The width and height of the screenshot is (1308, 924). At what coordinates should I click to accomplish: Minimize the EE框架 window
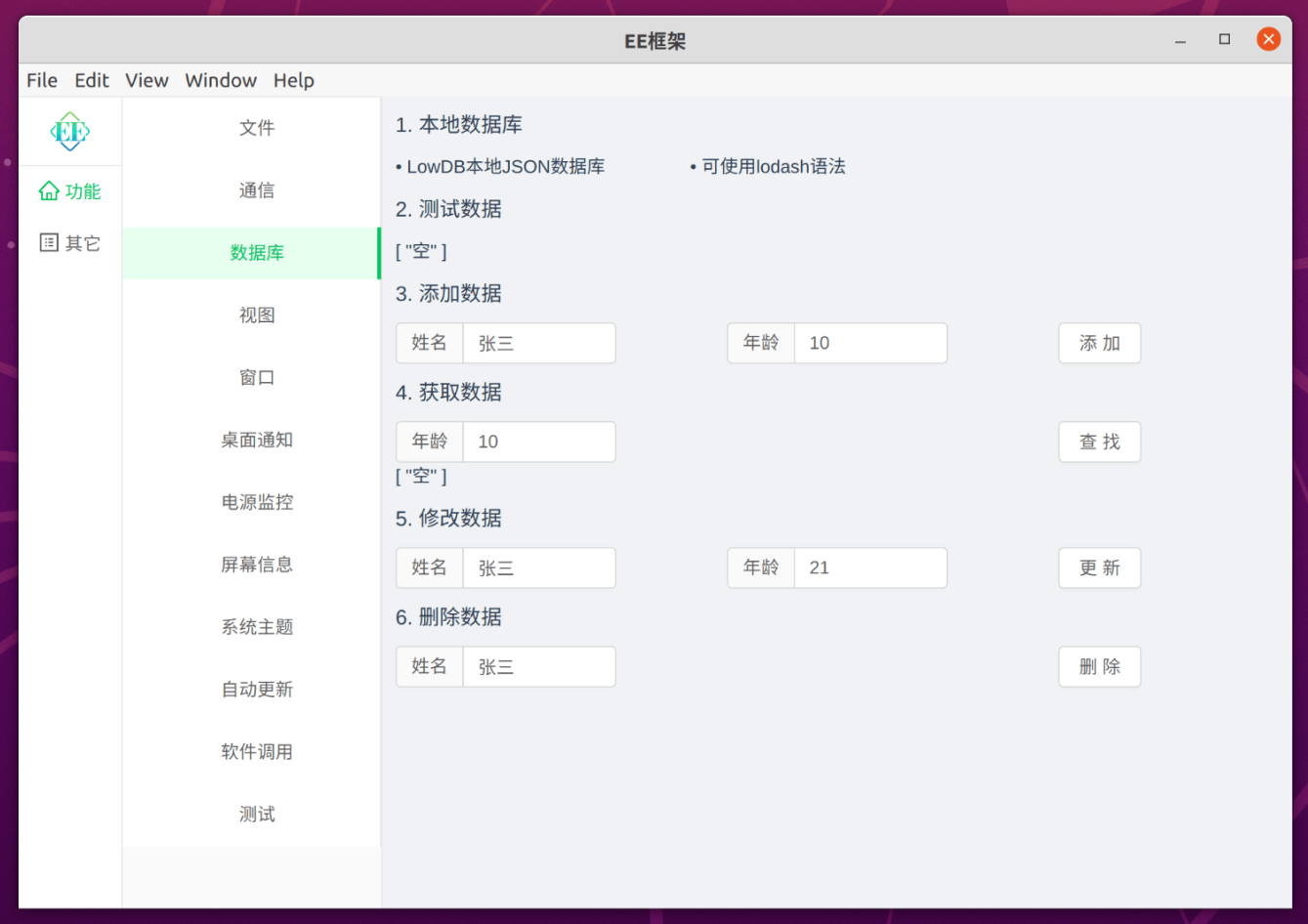coord(1181,40)
